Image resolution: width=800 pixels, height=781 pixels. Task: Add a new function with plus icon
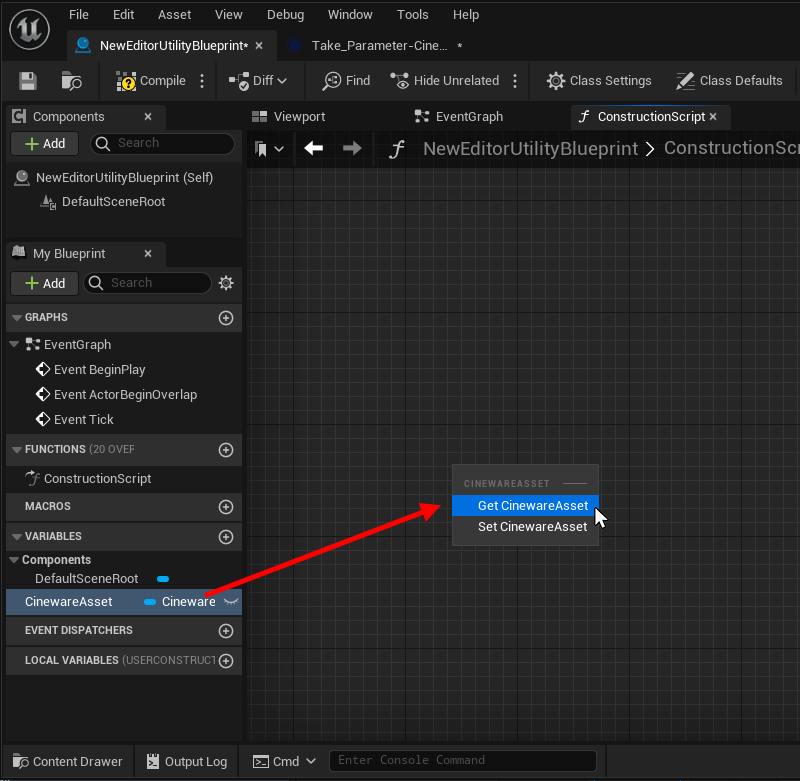click(225, 450)
